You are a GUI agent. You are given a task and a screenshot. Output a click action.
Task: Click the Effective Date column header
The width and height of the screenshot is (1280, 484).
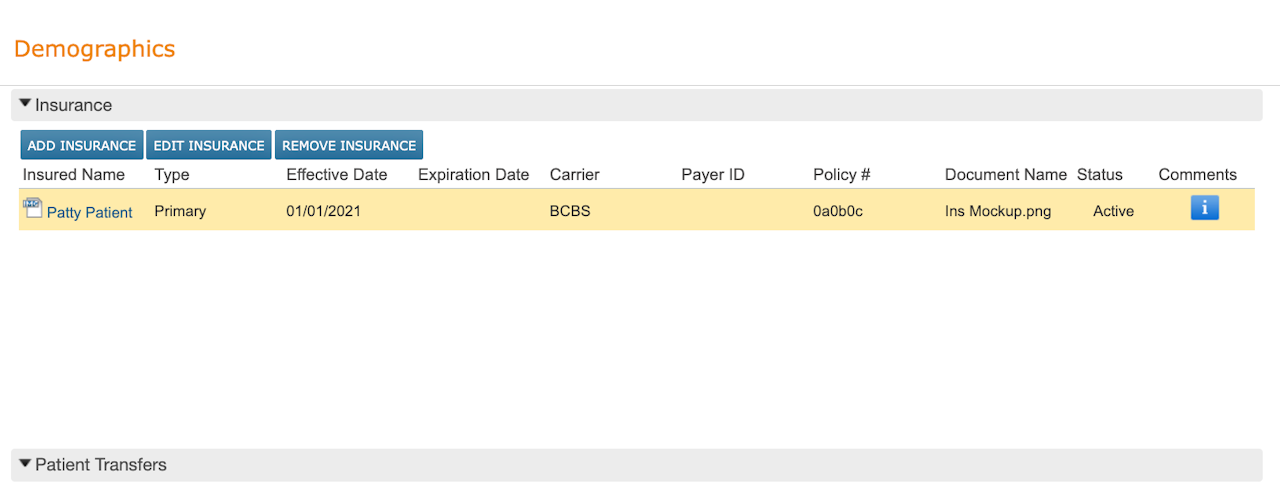coord(336,175)
